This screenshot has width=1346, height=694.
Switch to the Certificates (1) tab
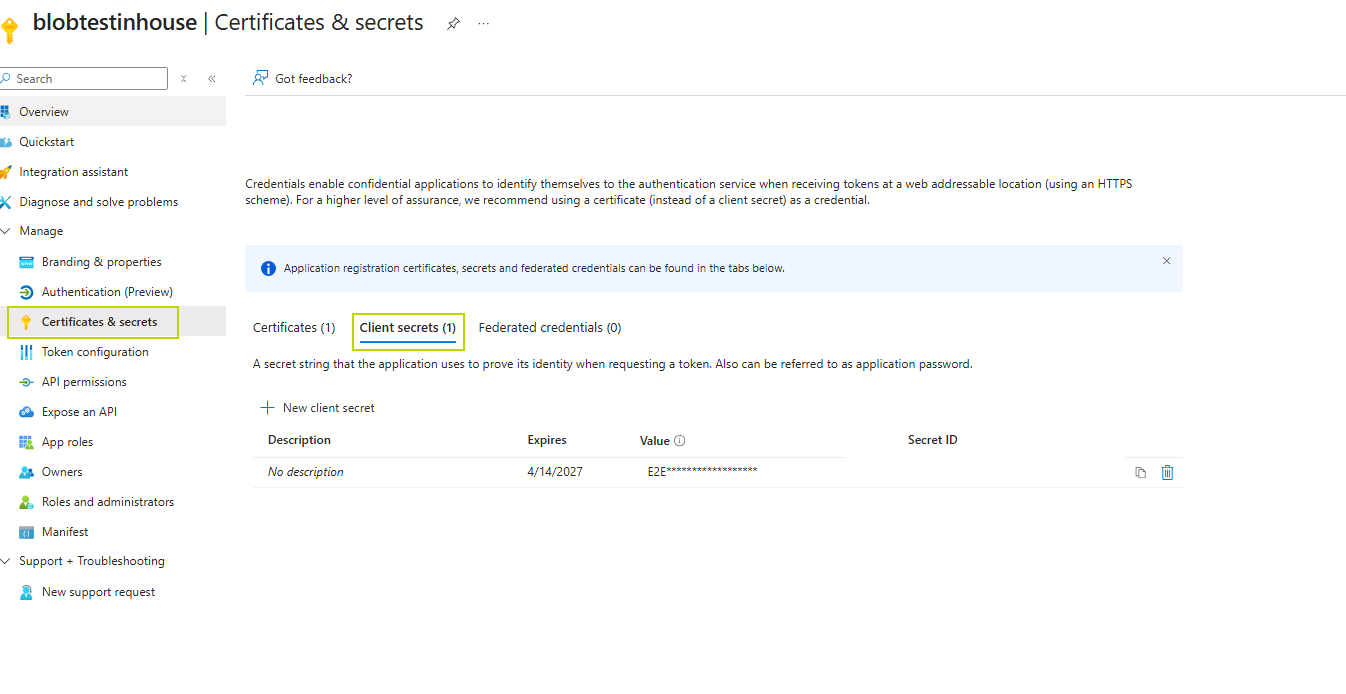click(x=294, y=328)
